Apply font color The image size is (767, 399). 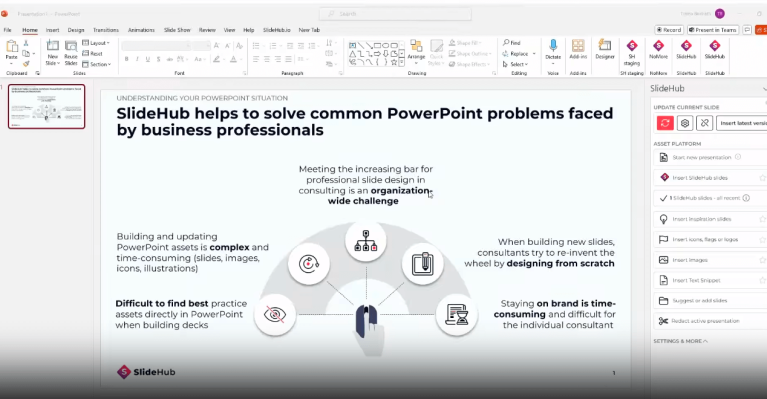point(234,59)
